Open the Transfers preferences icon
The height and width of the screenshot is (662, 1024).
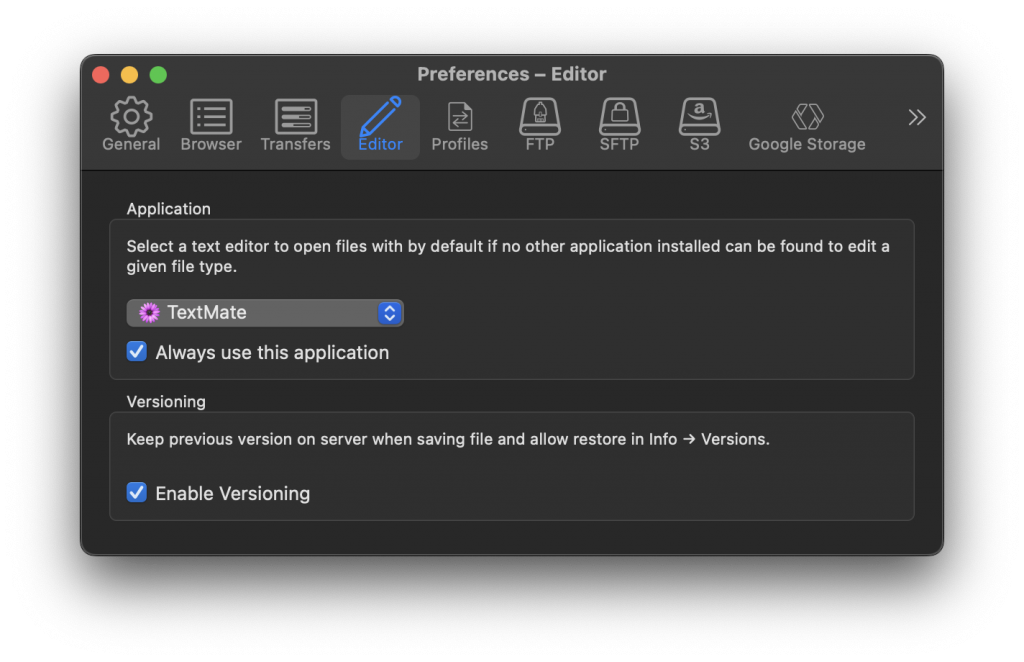pos(296,116)
